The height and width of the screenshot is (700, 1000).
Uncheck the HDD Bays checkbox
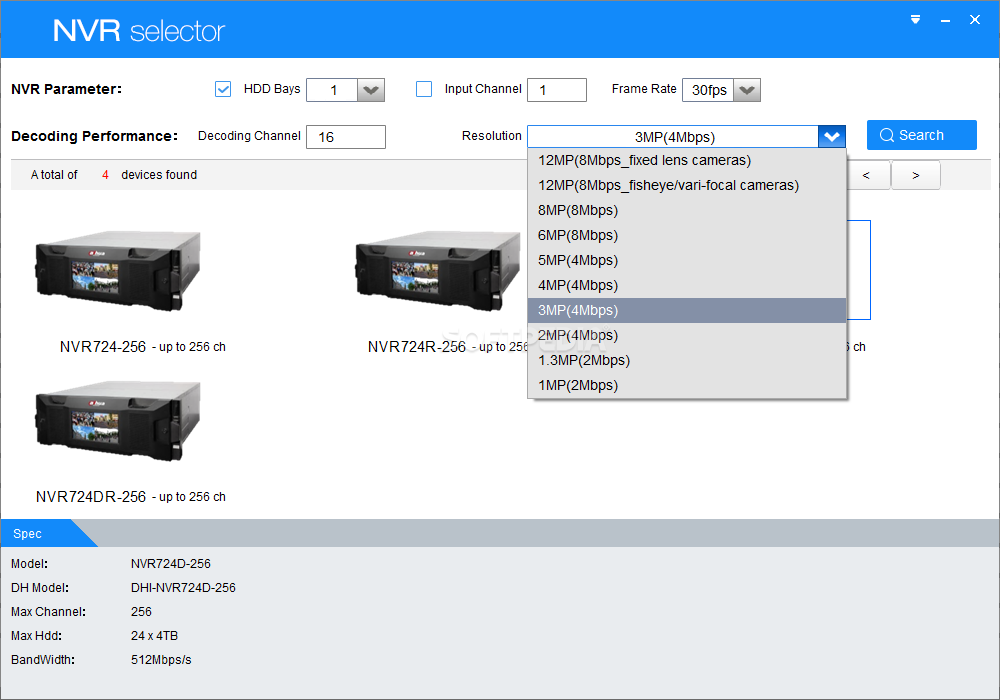pyautogui.click(x=223, y=89)
